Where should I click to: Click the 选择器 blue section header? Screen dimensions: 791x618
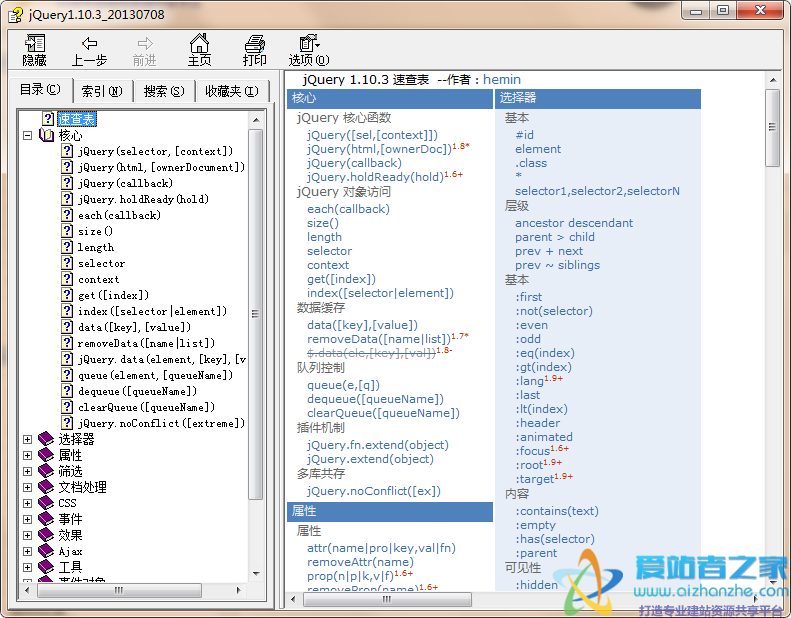pyautogui.click(x=598, y=98)
